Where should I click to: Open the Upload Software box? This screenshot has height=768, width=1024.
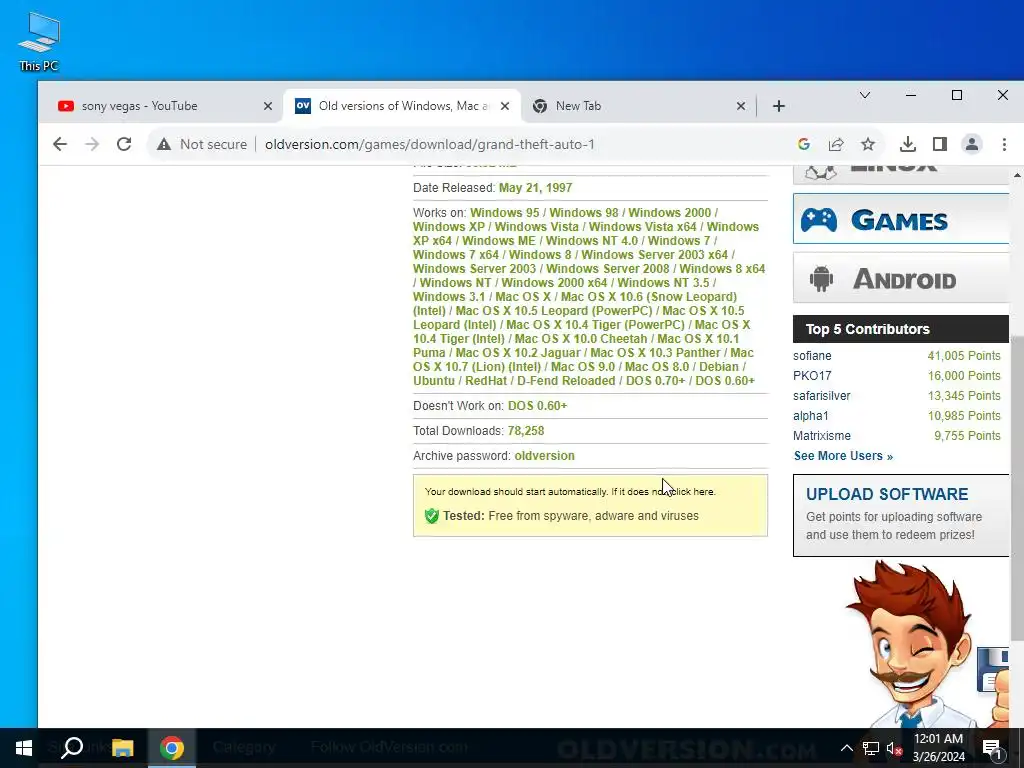click(901, 515)
